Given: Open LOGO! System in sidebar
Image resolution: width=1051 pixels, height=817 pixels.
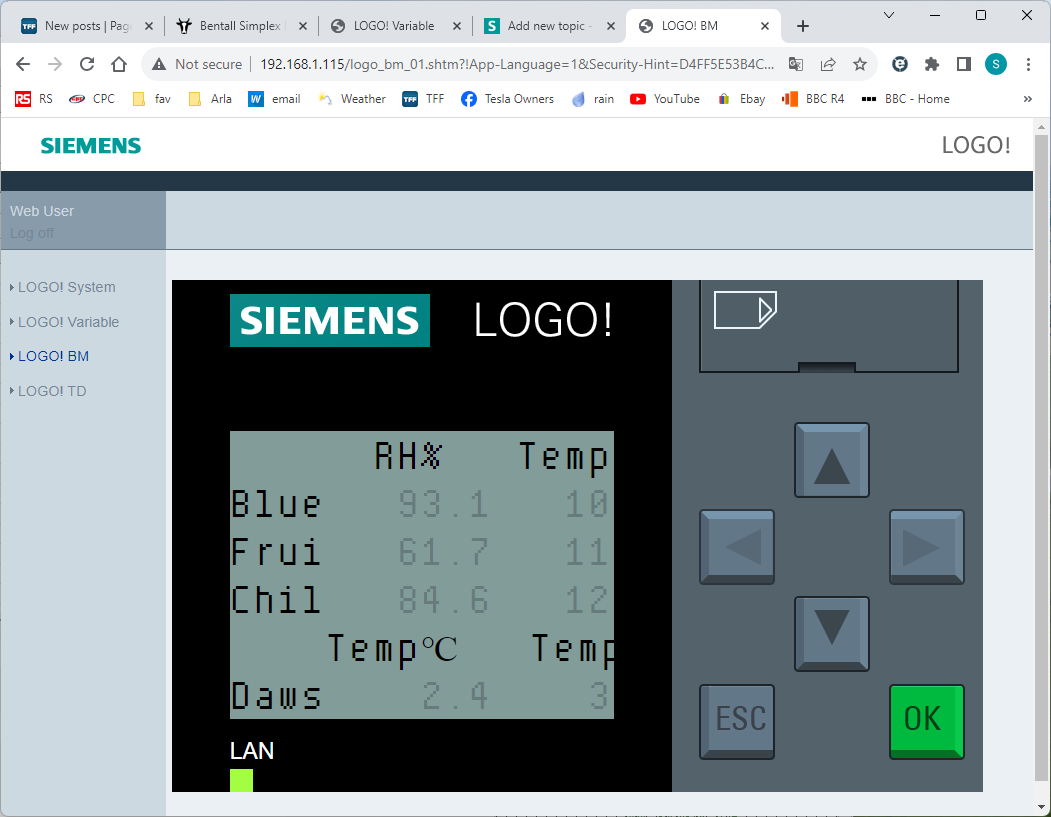Looking at the screenshot, I should (66, 287).
